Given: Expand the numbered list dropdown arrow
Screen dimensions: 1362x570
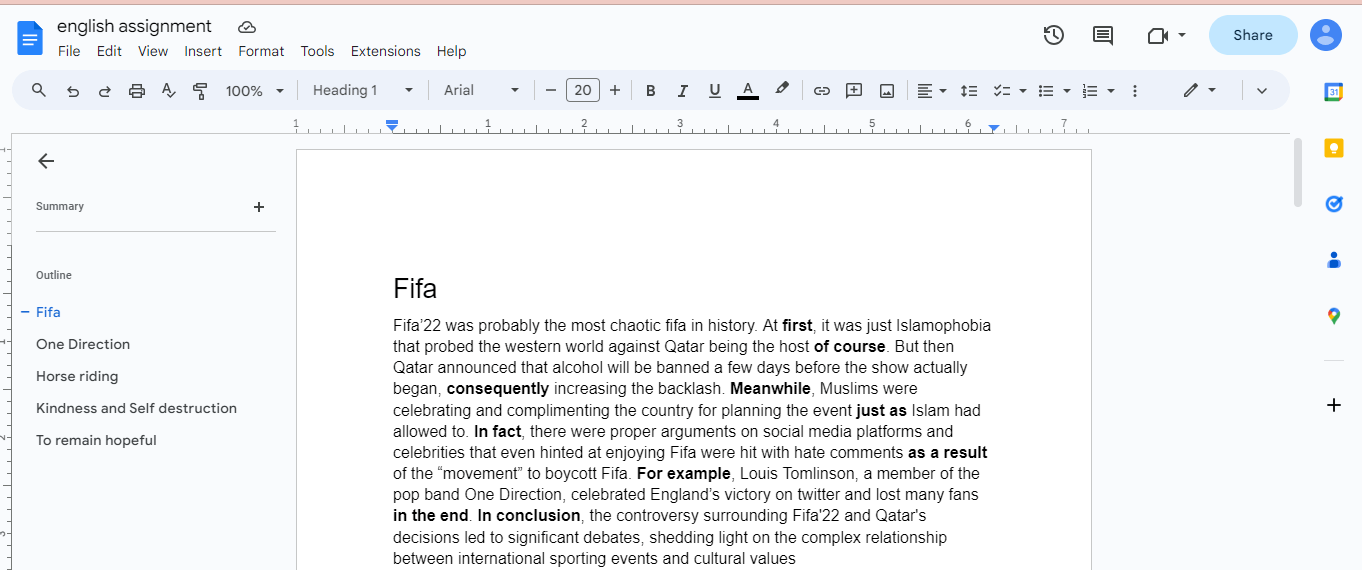Looking at the screenshot, I should [1111, 91].
